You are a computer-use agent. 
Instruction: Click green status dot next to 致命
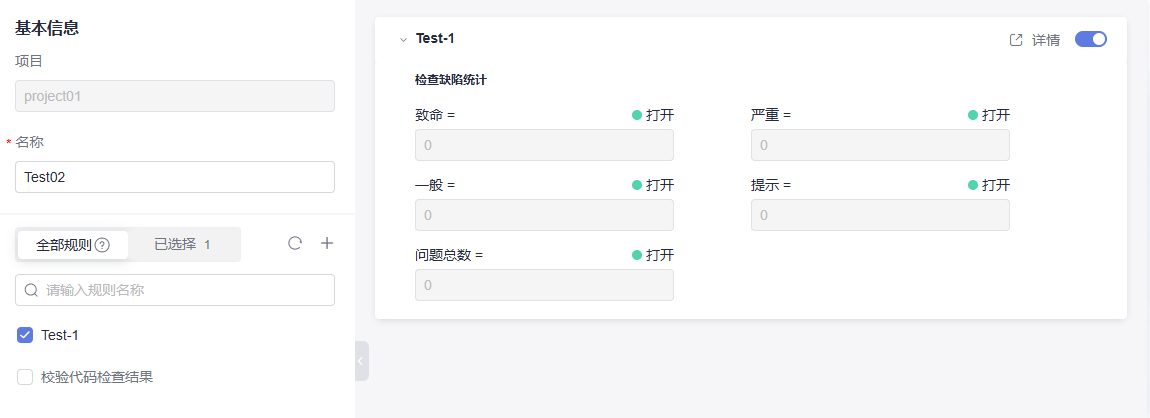click(637, 115)
